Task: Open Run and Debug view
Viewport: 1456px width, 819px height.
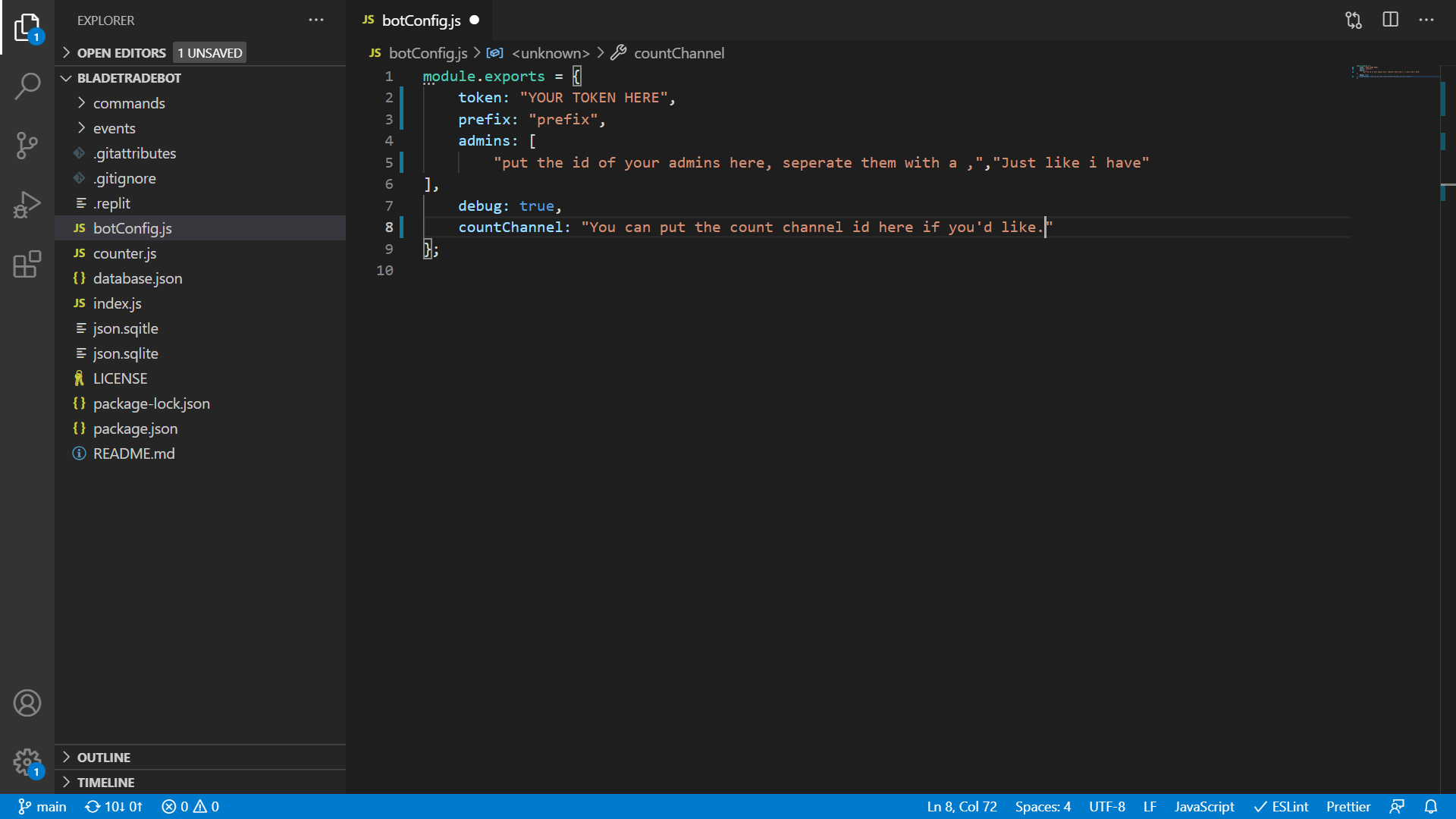Action: click(x=27, y=205)
